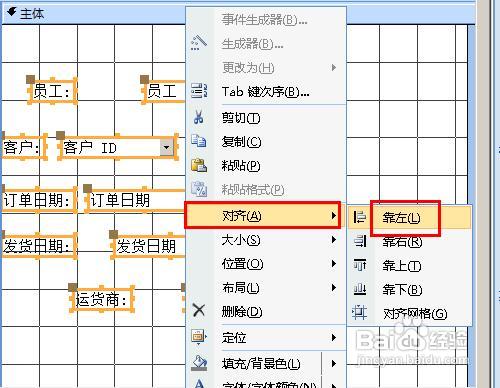Open 大小(S) size entry
The height and width of the screenshot is (388, 500).
click(266, 240)
